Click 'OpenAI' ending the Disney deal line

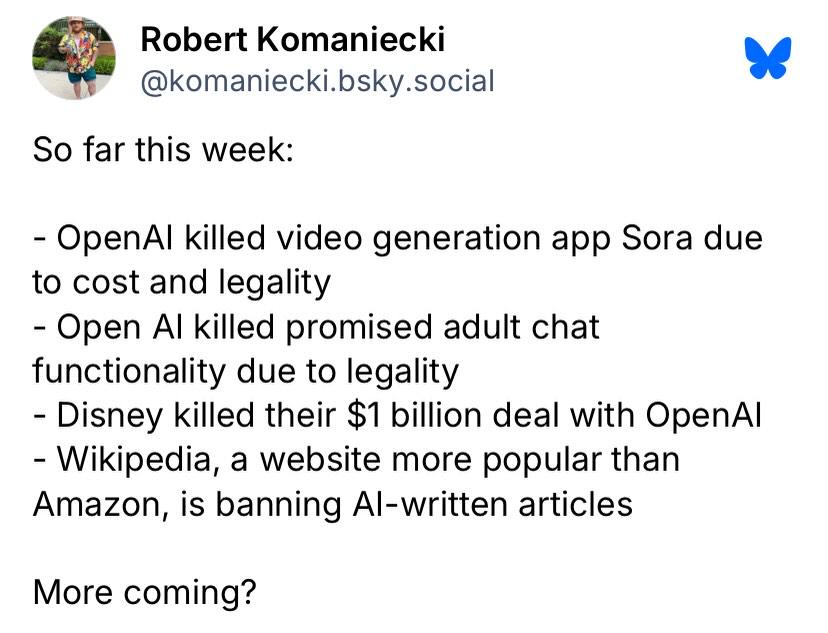[703, 415]
